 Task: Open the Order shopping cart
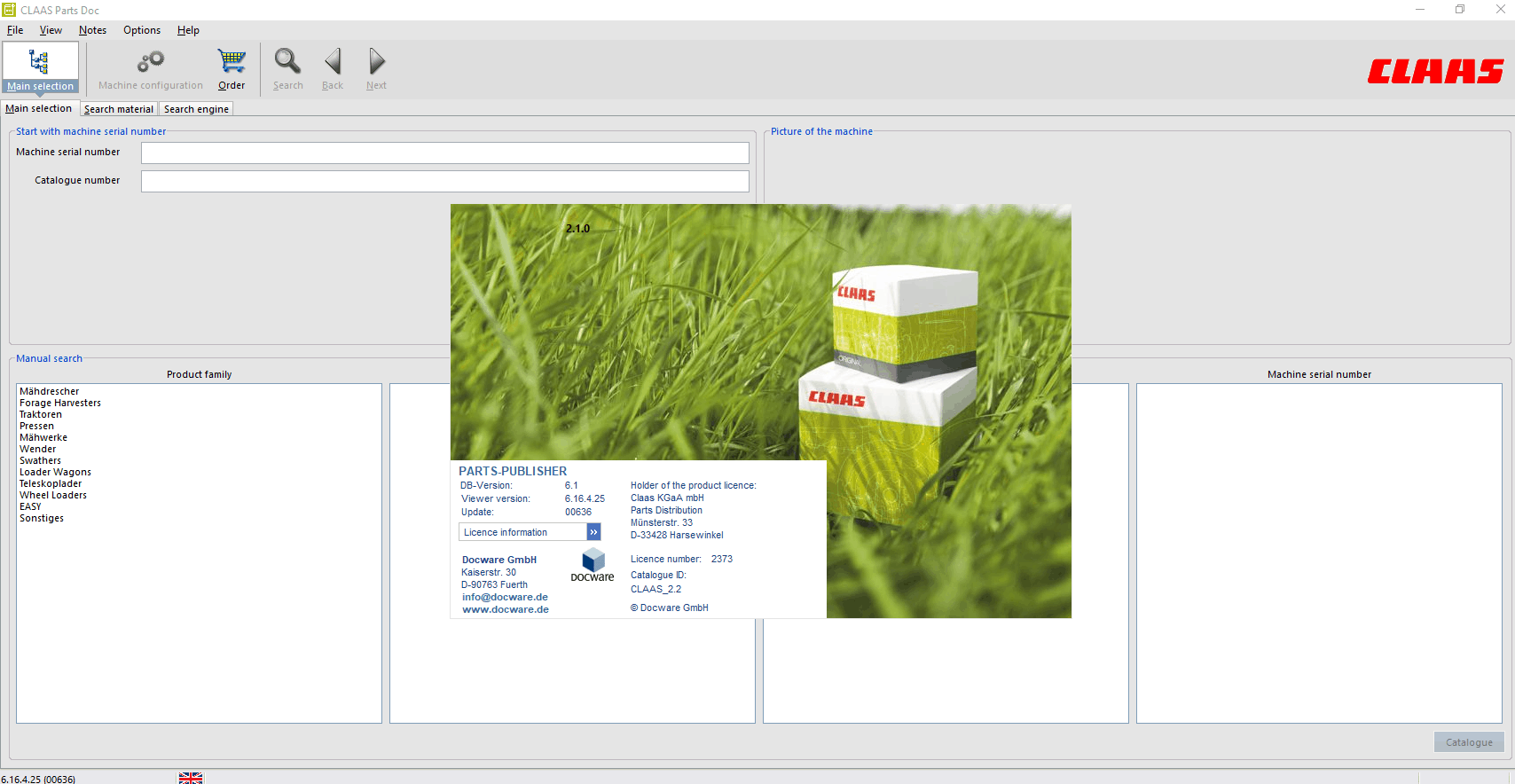point(232,61)
